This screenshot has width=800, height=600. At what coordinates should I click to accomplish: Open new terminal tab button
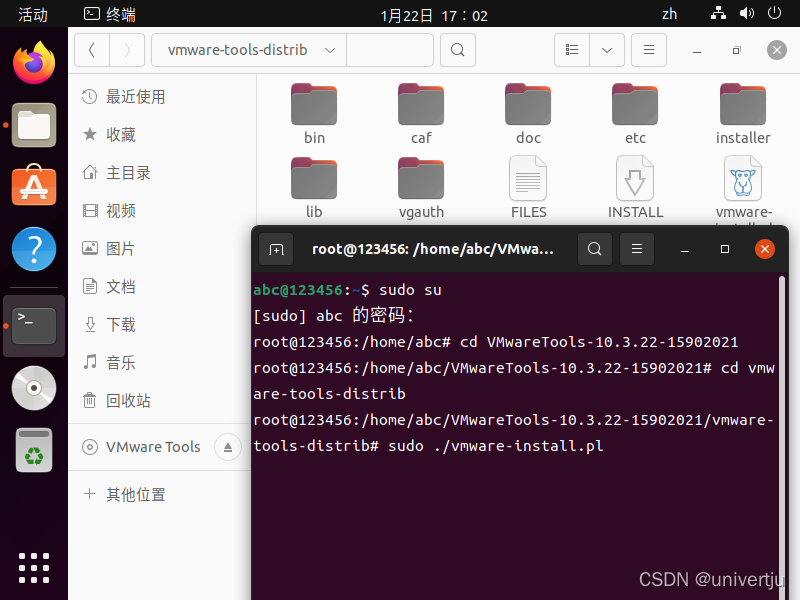(x=276, y=249)
